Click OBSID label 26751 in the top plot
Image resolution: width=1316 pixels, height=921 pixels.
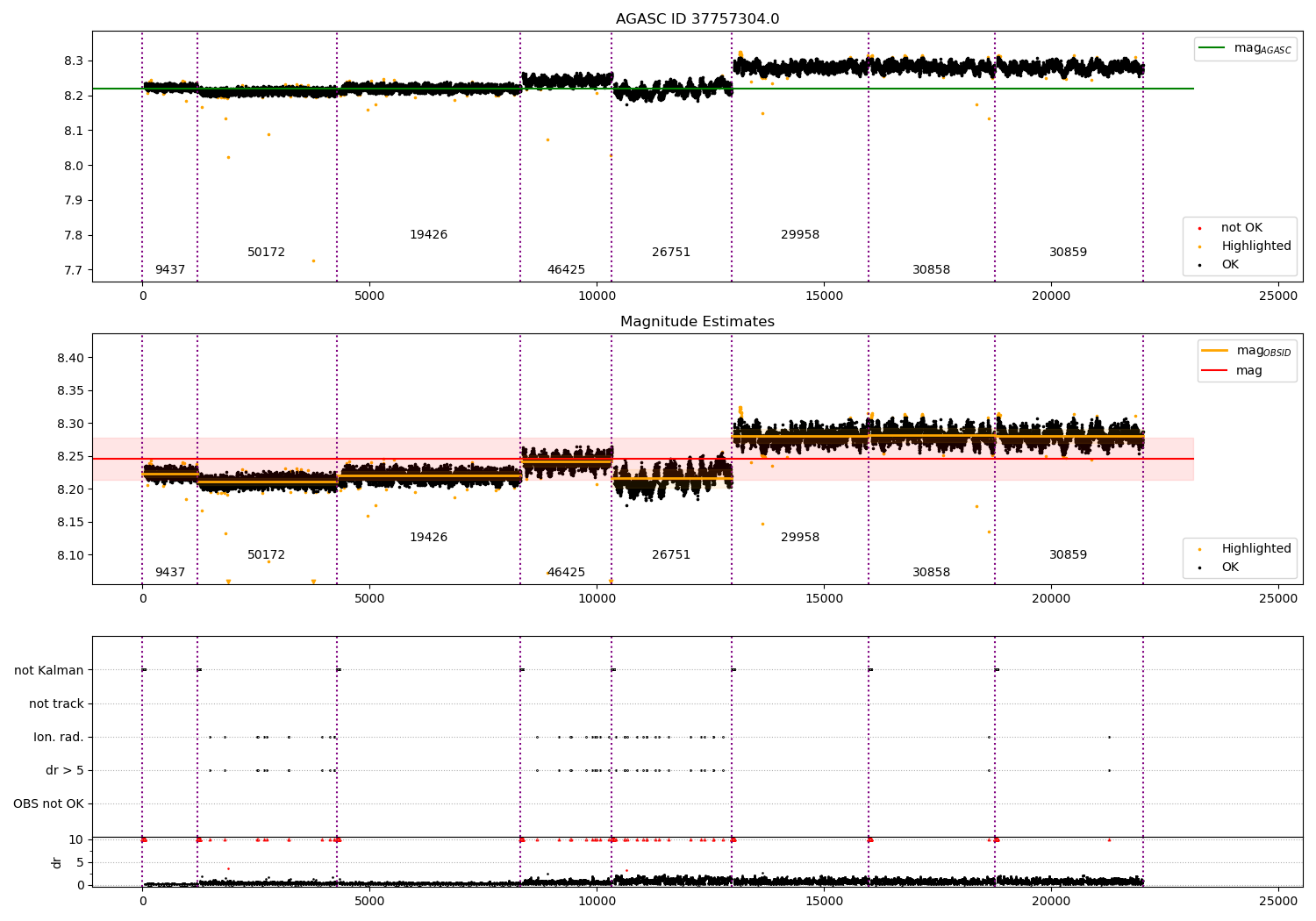click(671, 253)
